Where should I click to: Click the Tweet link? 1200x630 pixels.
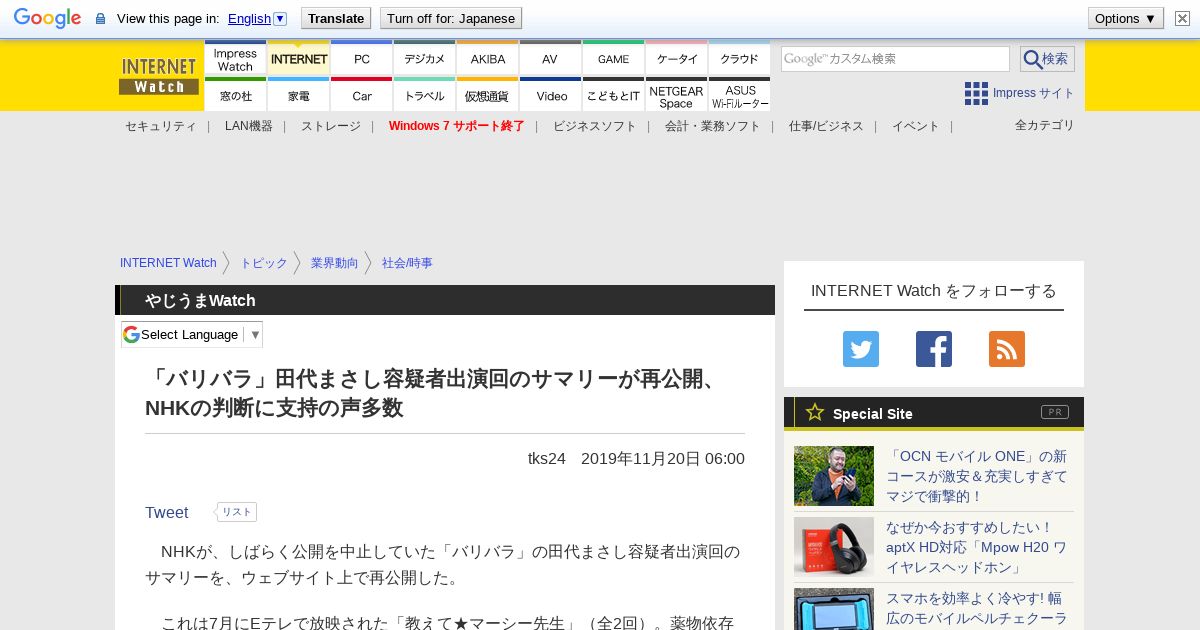pyautogui.click(x=166, y=512)
